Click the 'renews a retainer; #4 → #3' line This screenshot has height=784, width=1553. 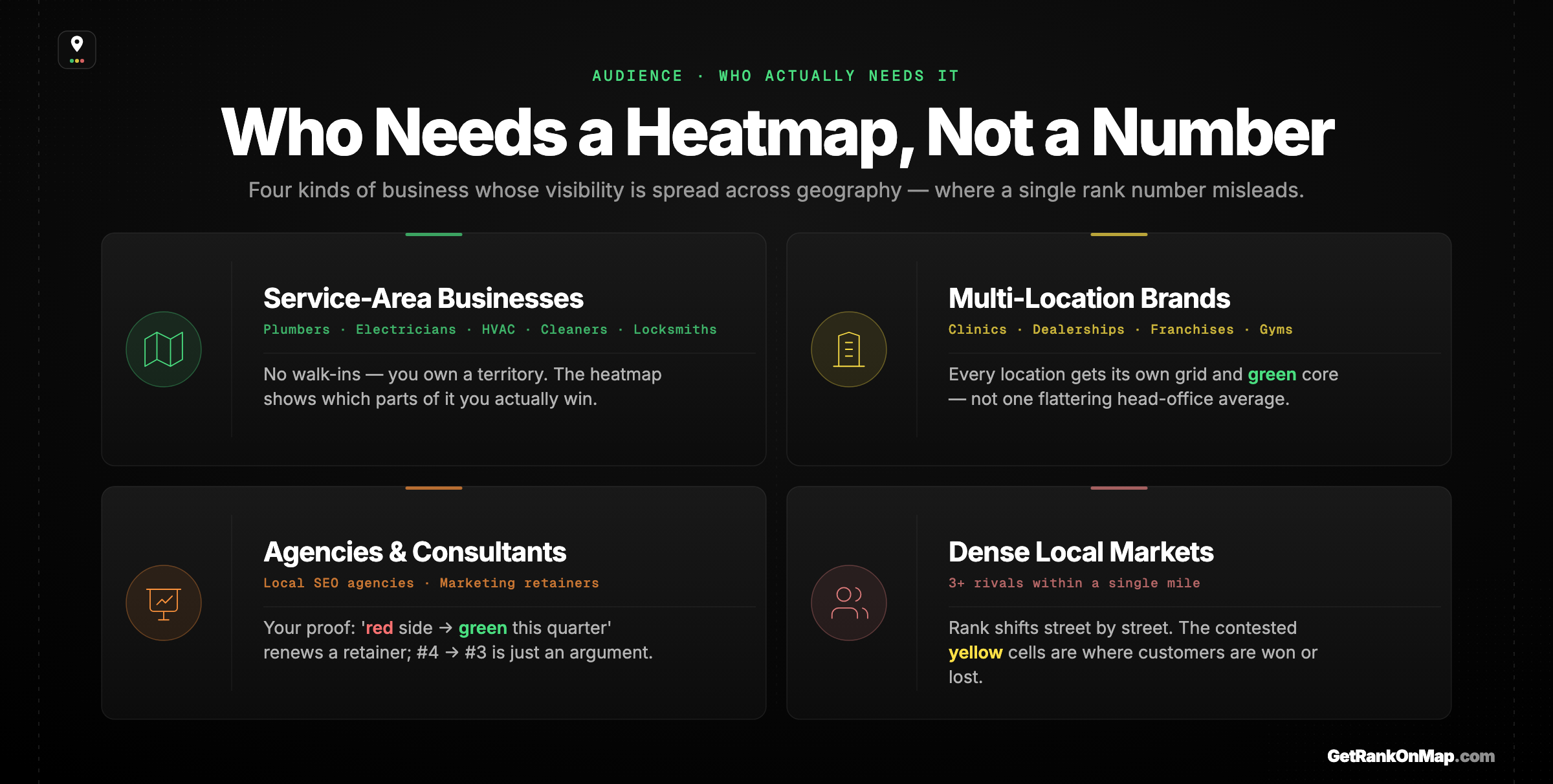[458, 653]
